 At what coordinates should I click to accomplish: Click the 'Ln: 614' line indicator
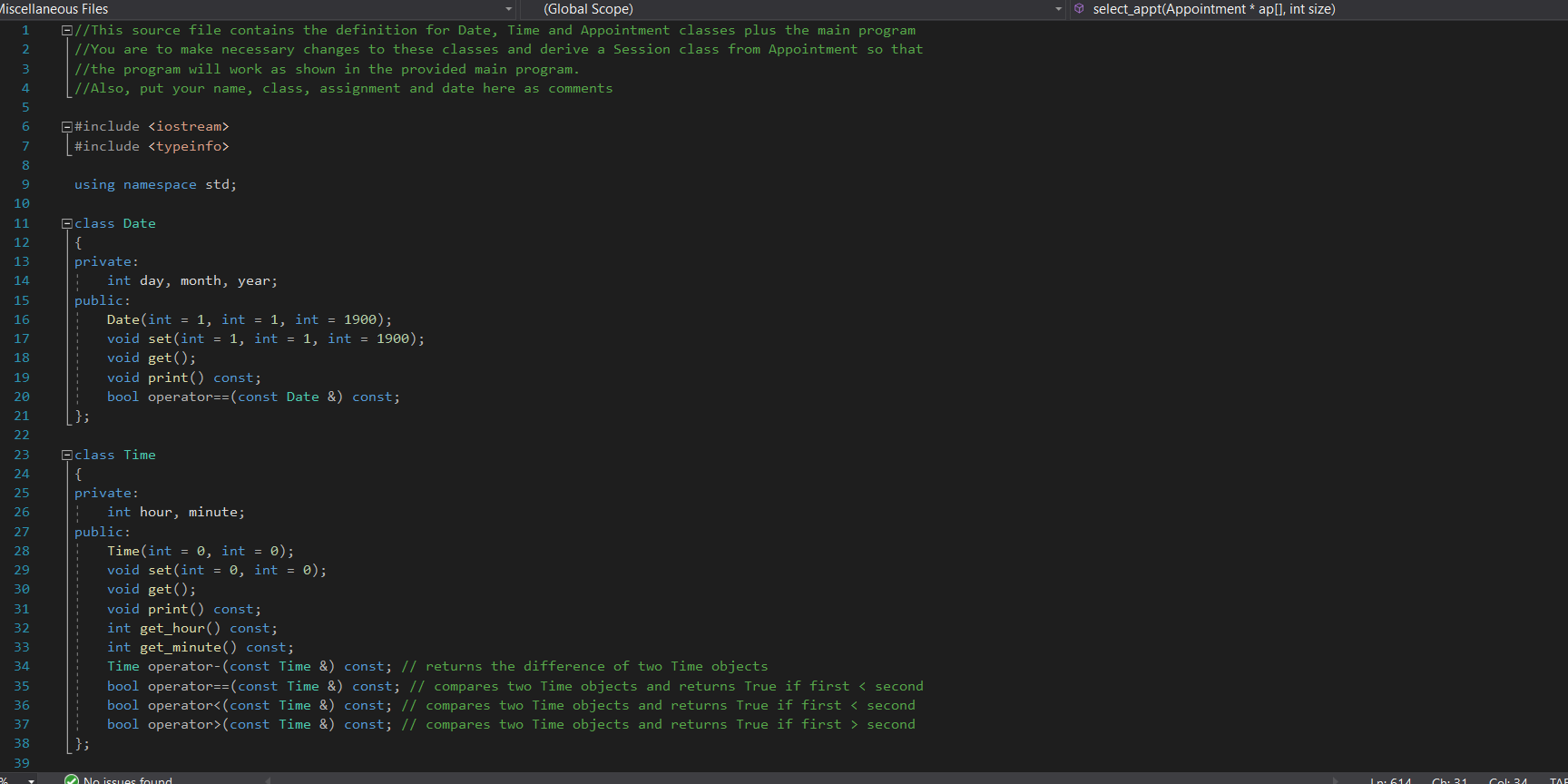(x=1391, y=780)
